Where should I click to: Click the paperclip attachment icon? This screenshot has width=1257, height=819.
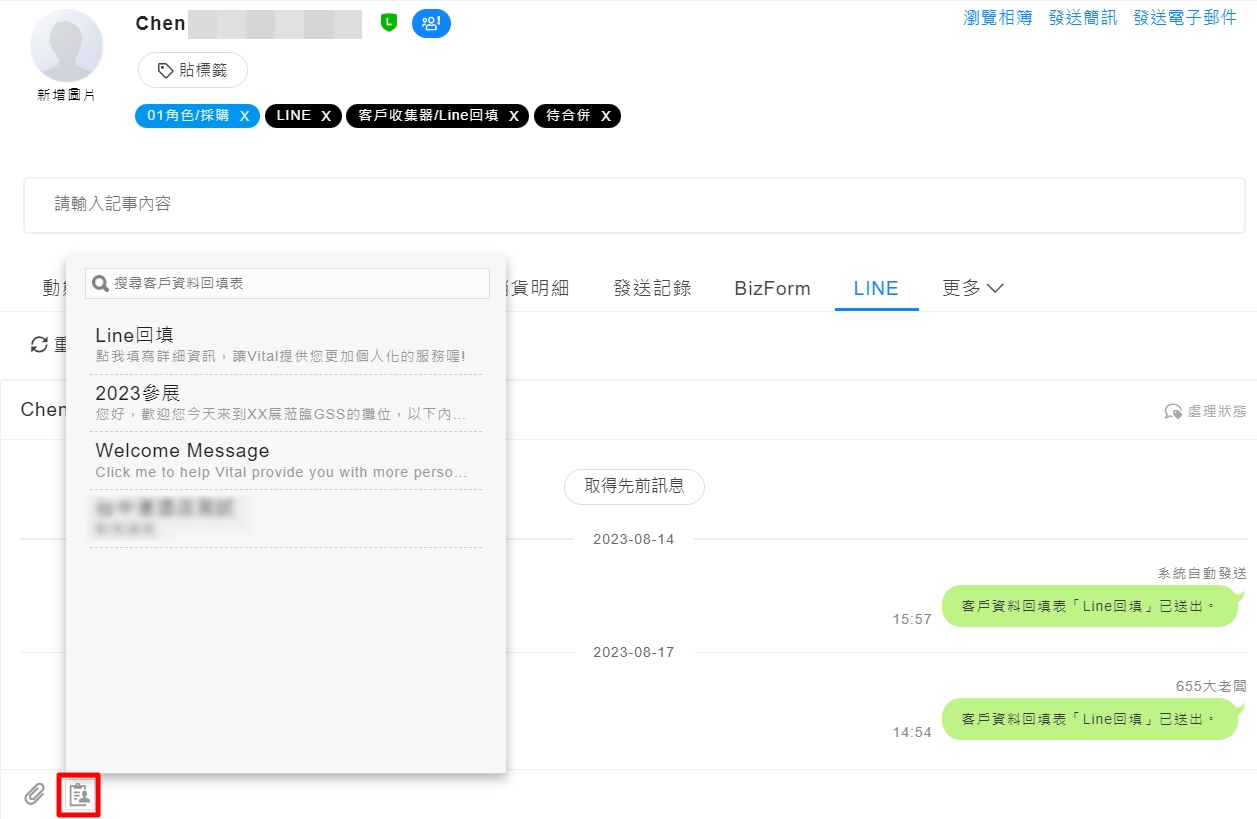coord(35,794)
